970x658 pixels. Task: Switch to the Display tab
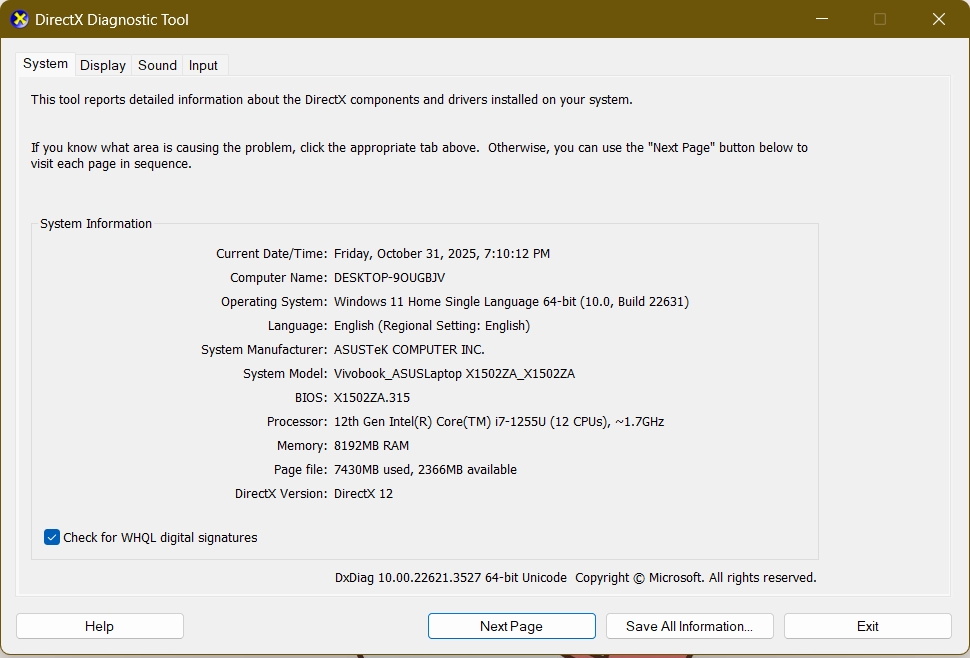pyautogui.click(x=103, y=65)
